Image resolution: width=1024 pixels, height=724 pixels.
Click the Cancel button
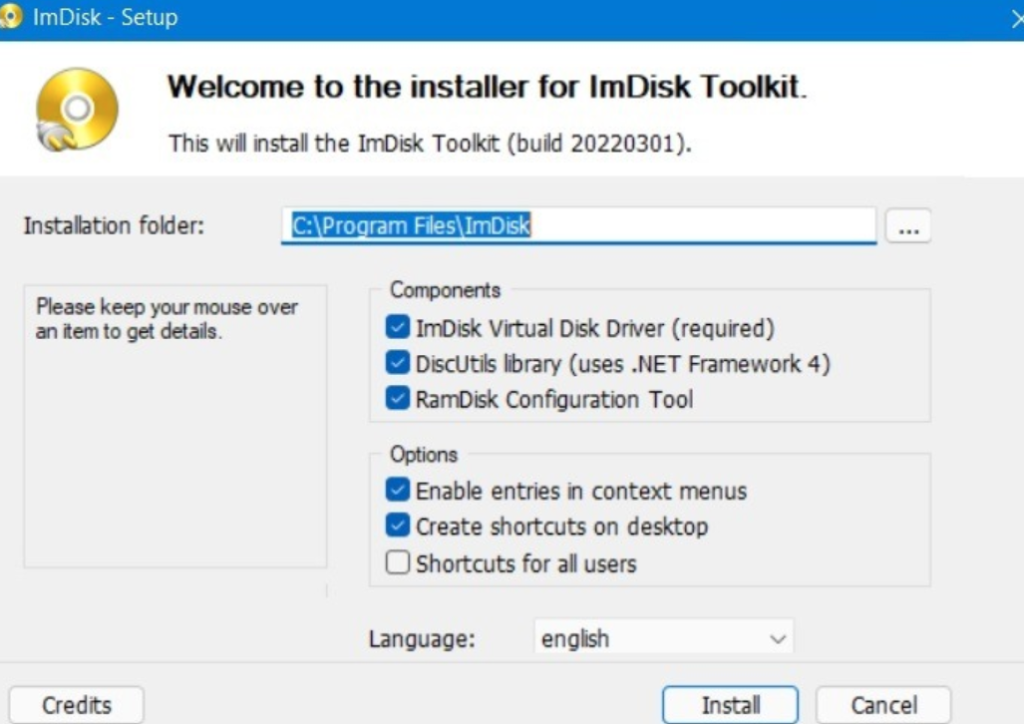(x=883, y=704)
